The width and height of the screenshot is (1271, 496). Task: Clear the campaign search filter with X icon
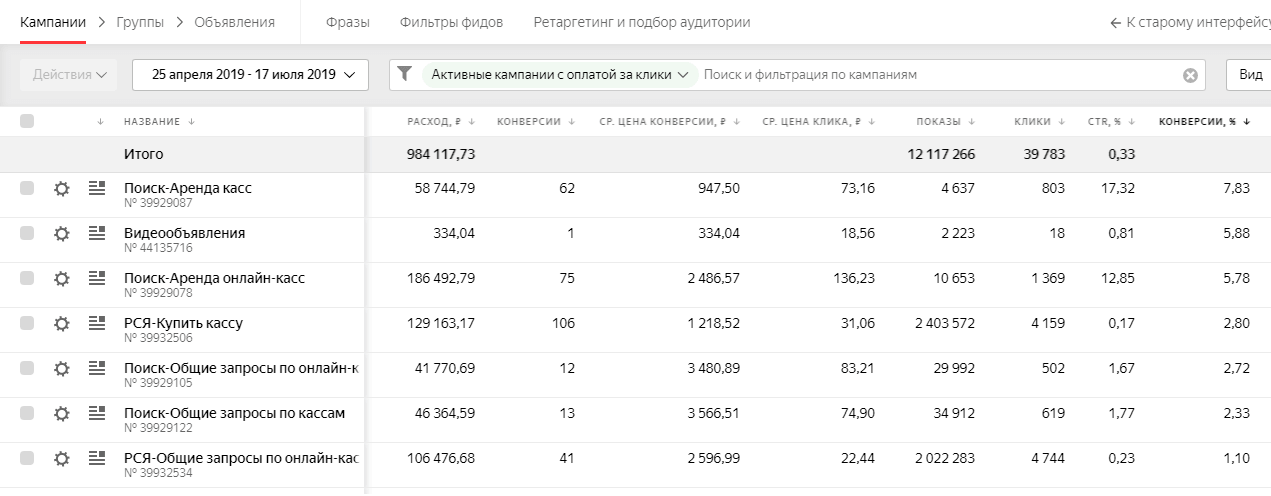(1190, 75)
